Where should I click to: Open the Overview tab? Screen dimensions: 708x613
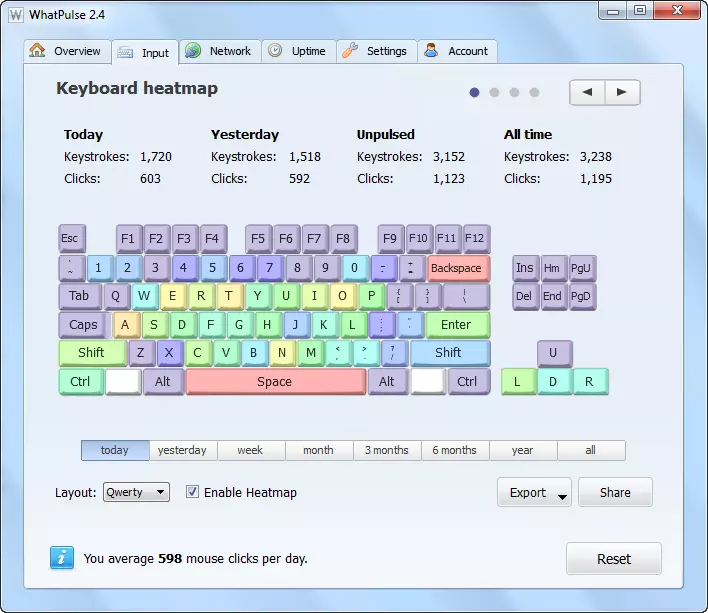67,51
